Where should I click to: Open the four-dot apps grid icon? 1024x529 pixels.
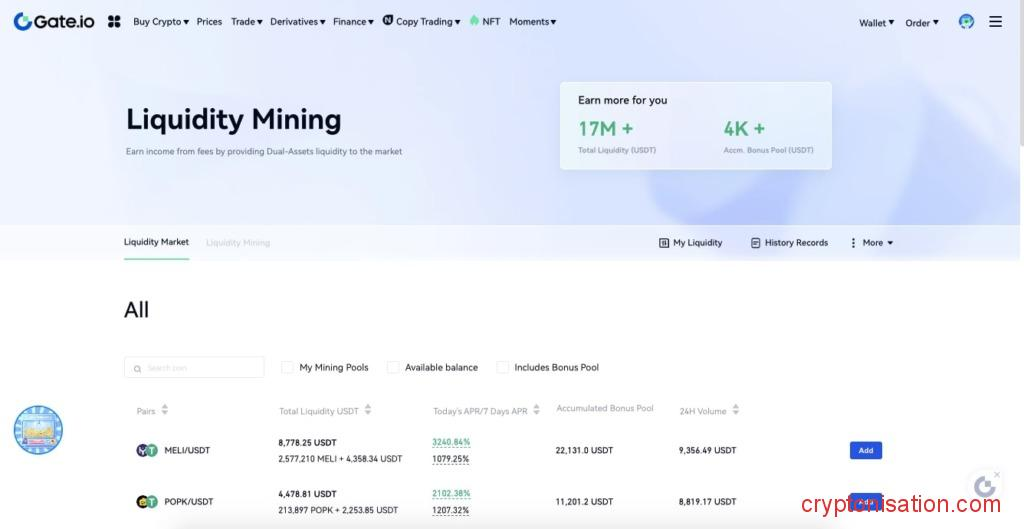tap(114, 22)
